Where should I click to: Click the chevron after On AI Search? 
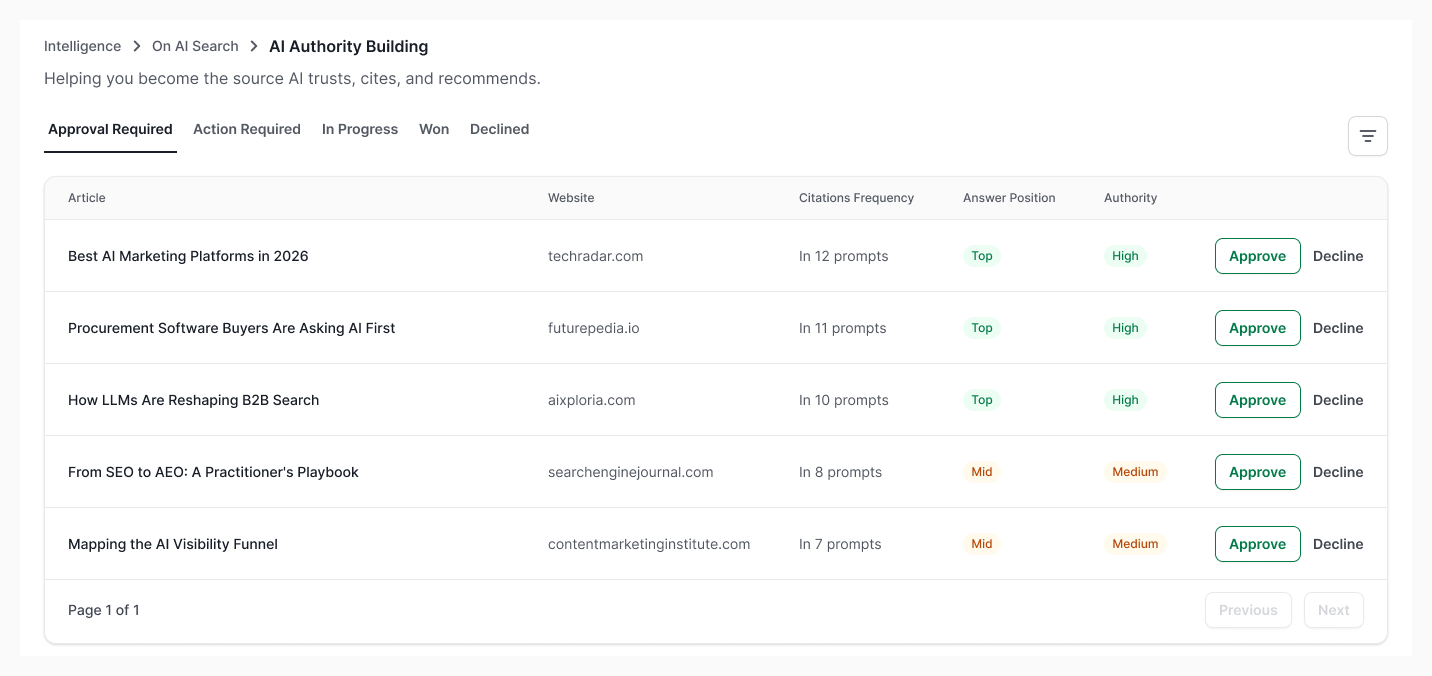[x=254, y=46]
